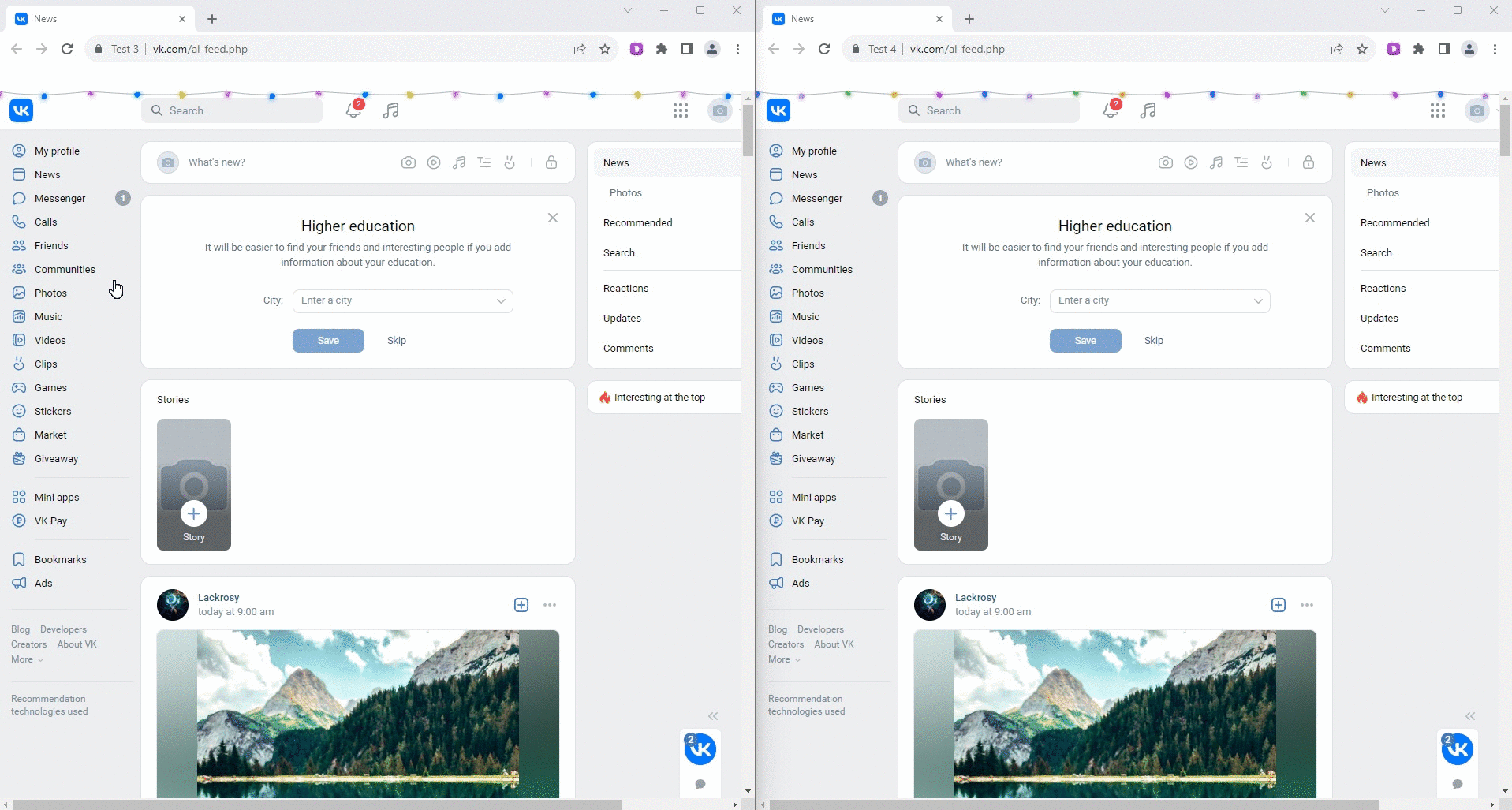
Task: Click Skip on education card in left window
Action: coord(397,341)
